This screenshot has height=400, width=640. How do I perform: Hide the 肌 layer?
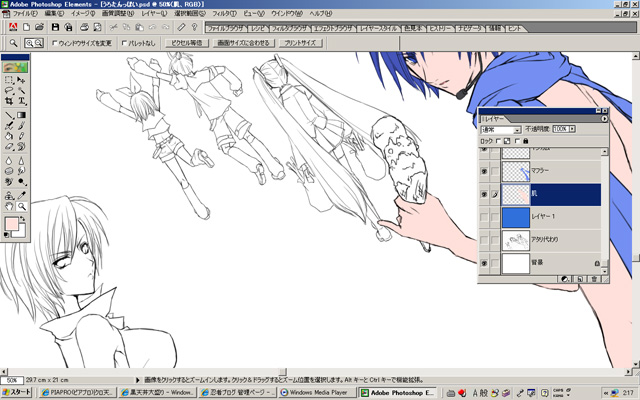click(x=484, y=194)
